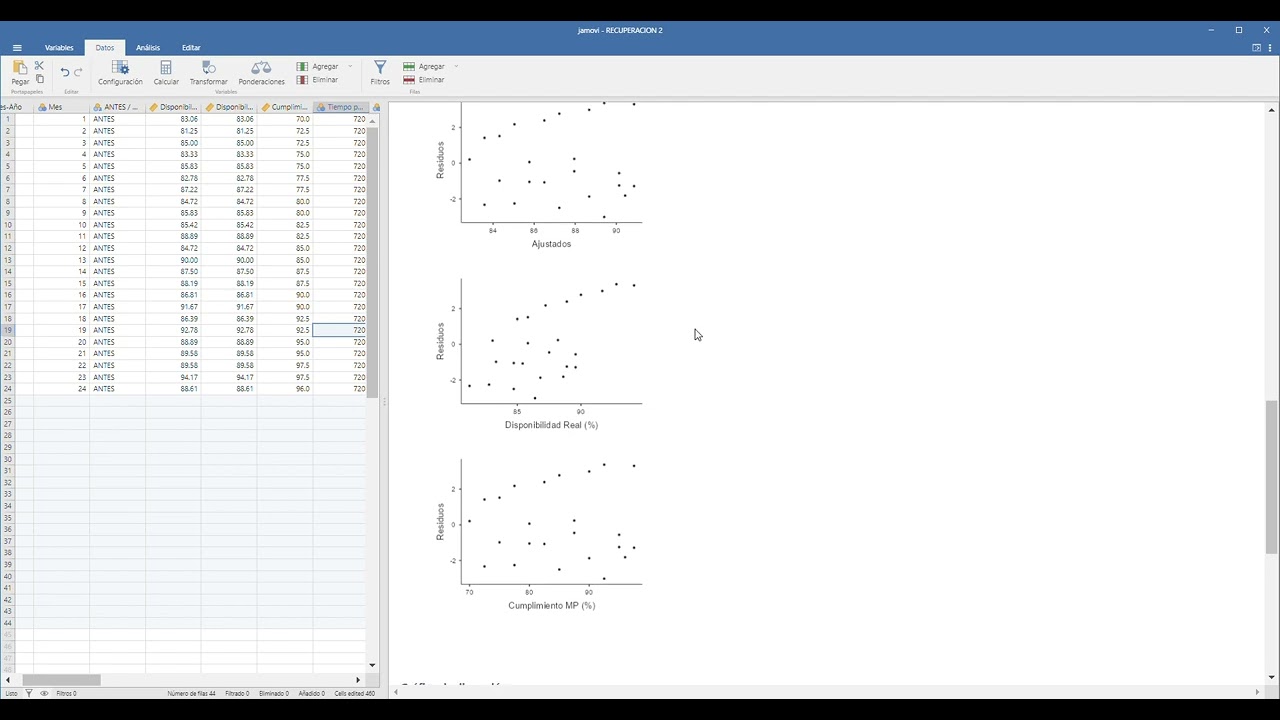The height and width of the screenshot is (720, 1280).
Task: Paste with the Pegar clipboard icon
Action: coord(20,72)
